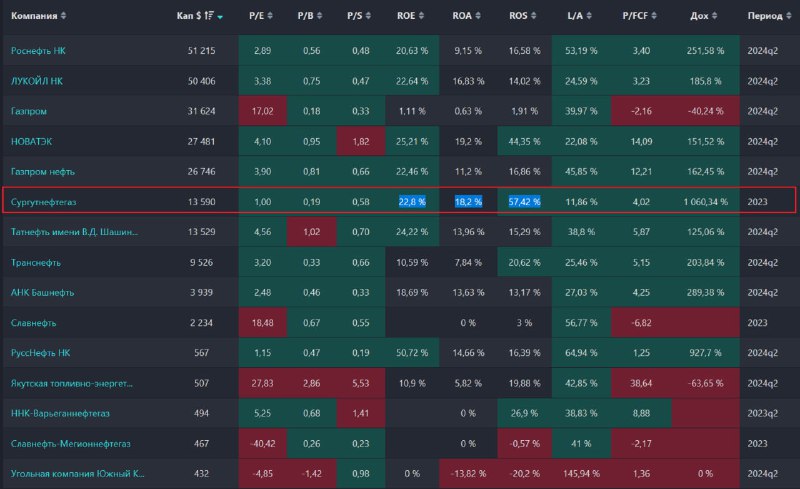Click Транснефть ROS cell 20,62 %
800x489 pixels.
point(524,262)
